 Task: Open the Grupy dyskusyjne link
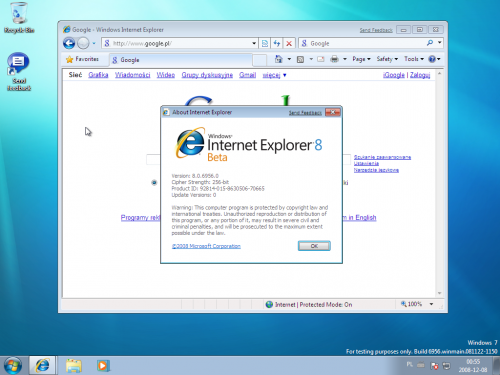click(207, 75)
